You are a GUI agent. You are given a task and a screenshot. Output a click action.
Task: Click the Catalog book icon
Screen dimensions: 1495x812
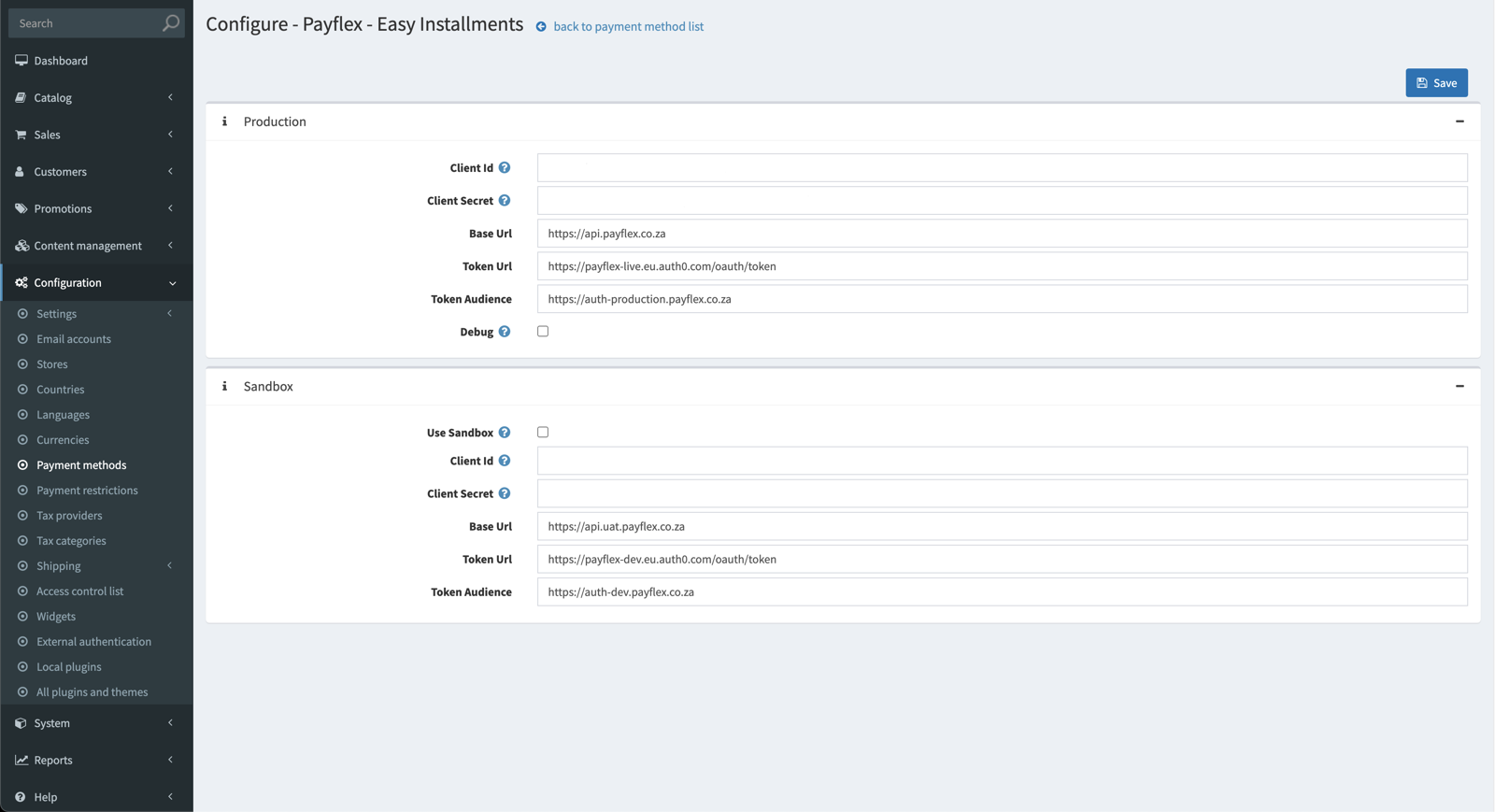tap(21, 97)
